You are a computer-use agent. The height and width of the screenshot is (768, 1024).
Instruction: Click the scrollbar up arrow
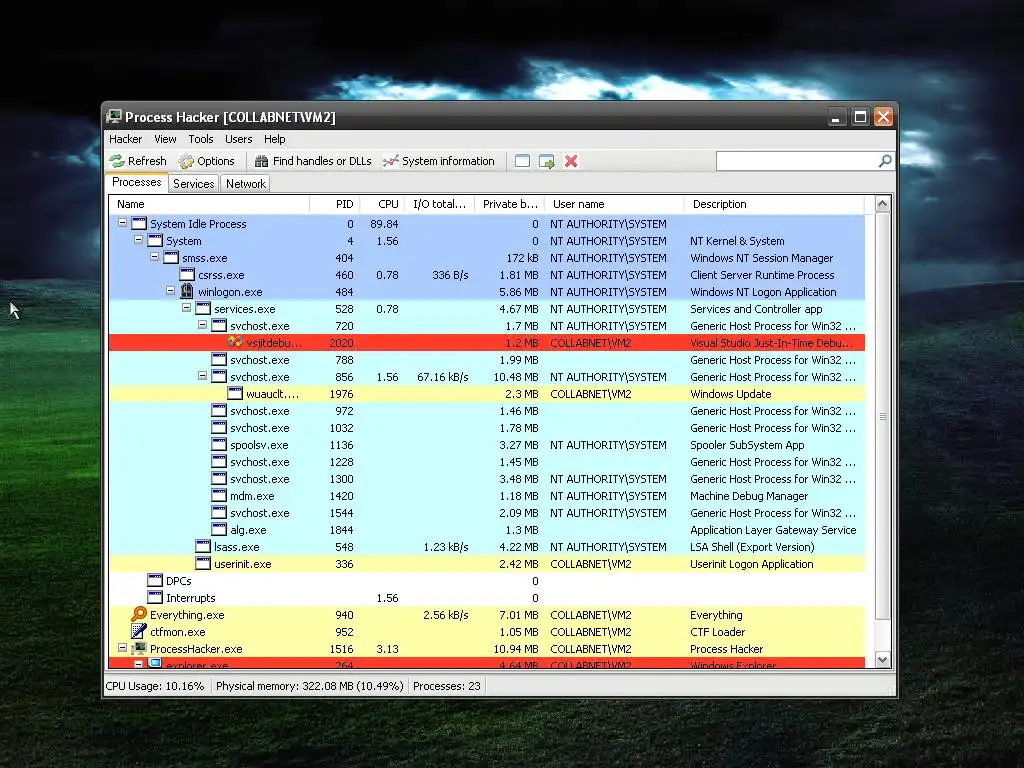tap(882, 204)
